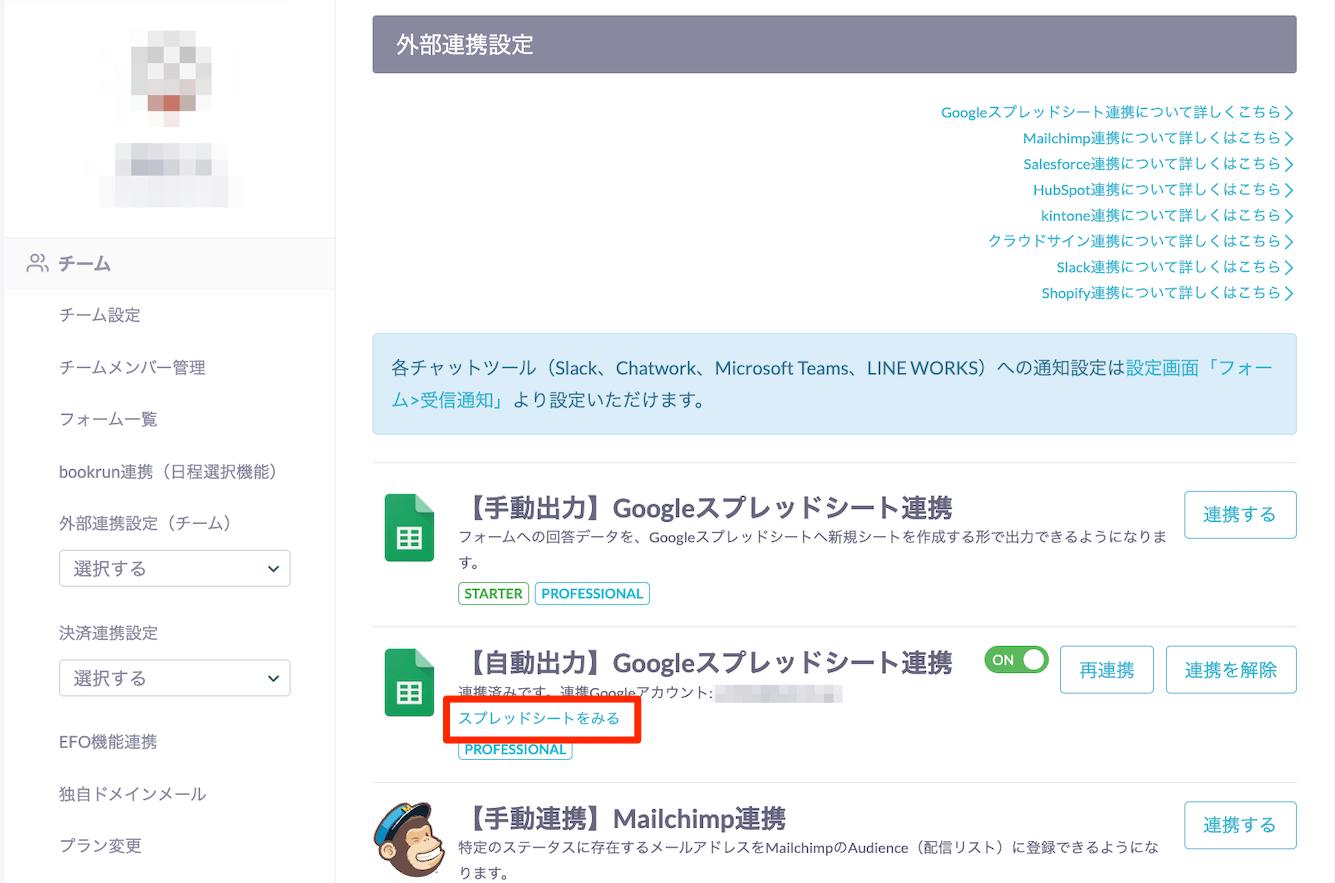
Task: Click the Mailchimp monkey logo
Action: [x=409, y=839]
